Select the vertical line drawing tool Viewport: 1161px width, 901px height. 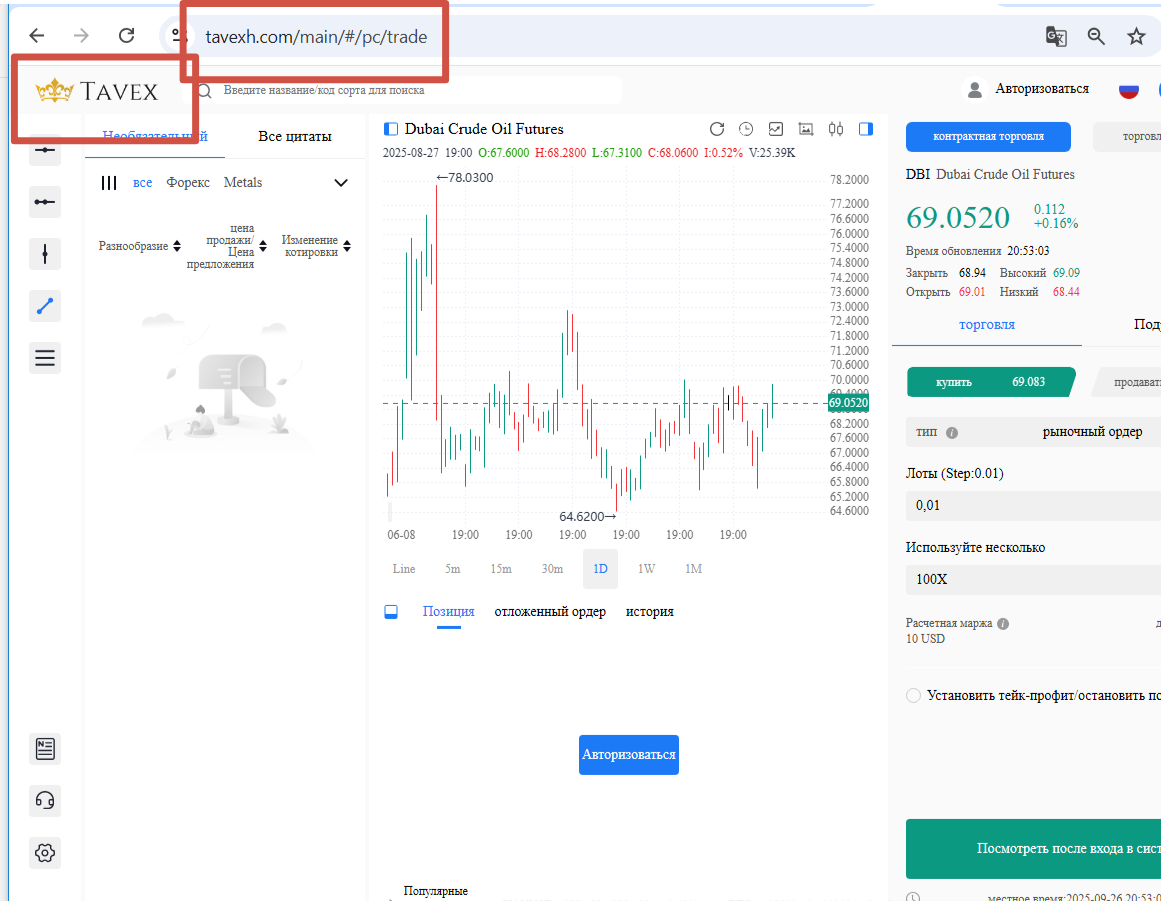44,254
